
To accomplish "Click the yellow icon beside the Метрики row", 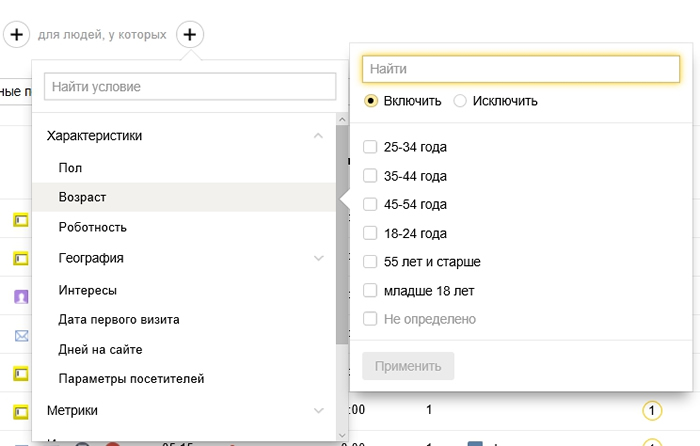I will tap(21, 411).
